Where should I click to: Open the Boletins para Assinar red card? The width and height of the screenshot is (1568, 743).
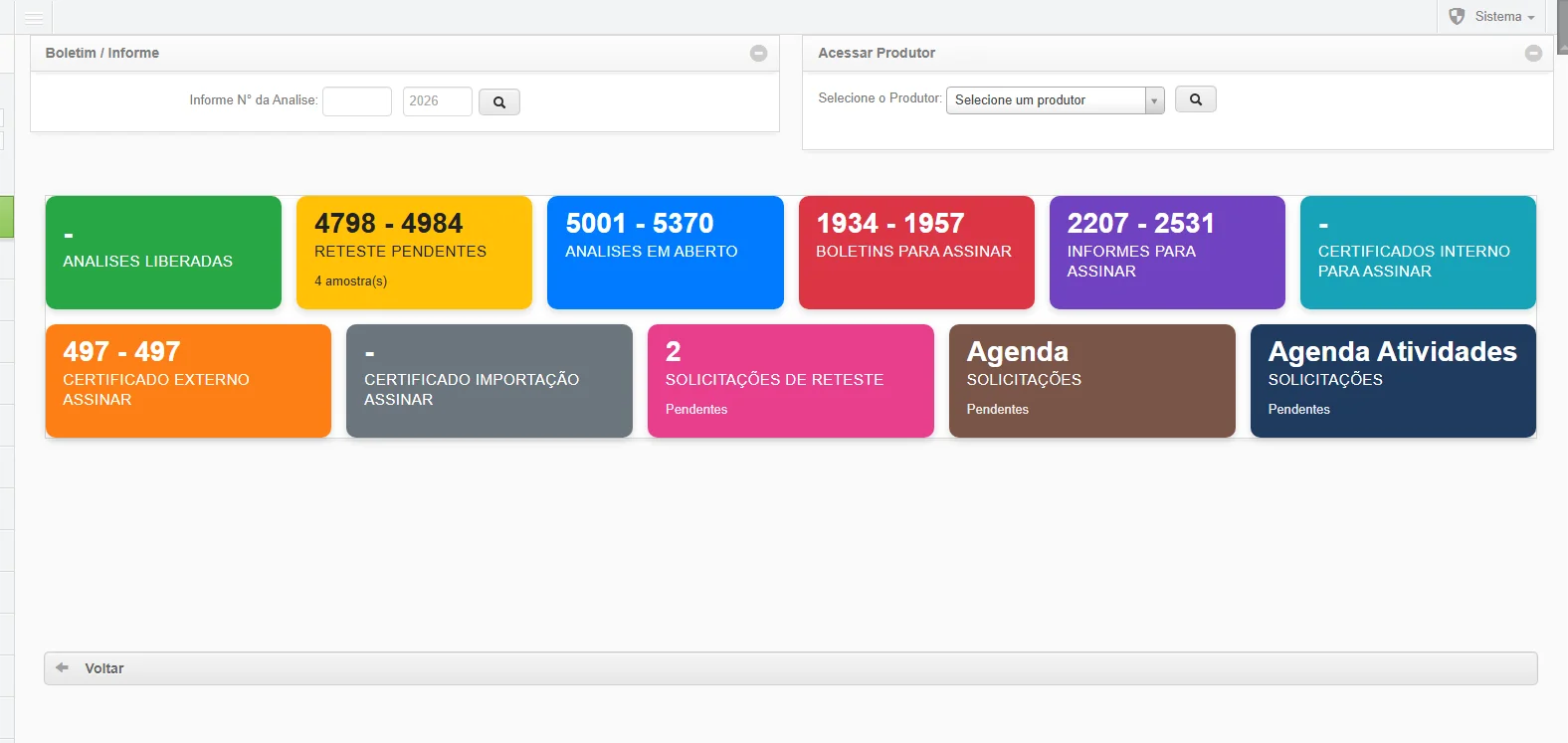pos(916,253)
